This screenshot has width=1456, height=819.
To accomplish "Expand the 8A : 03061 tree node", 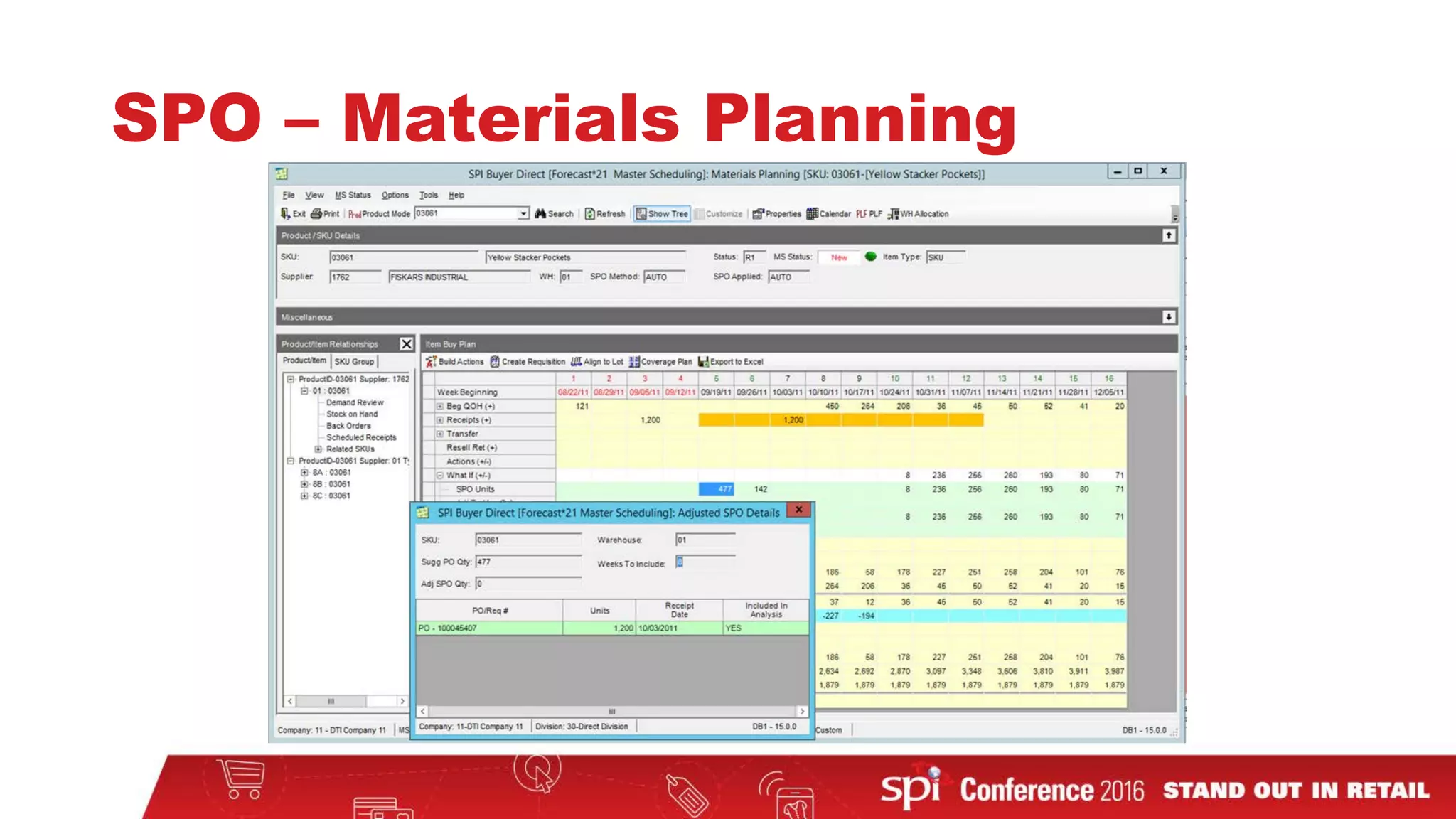I will pyautogui.click(x=304, y=473).
